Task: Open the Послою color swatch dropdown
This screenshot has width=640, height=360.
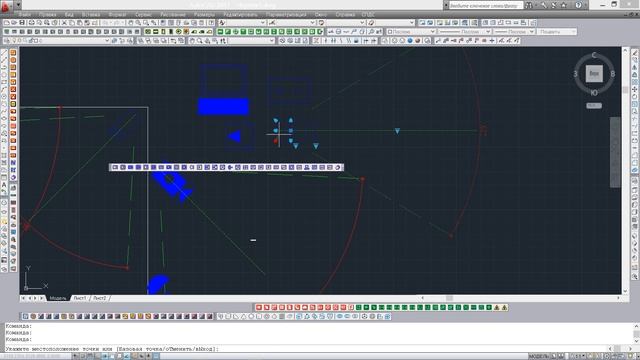Action: 411,31
